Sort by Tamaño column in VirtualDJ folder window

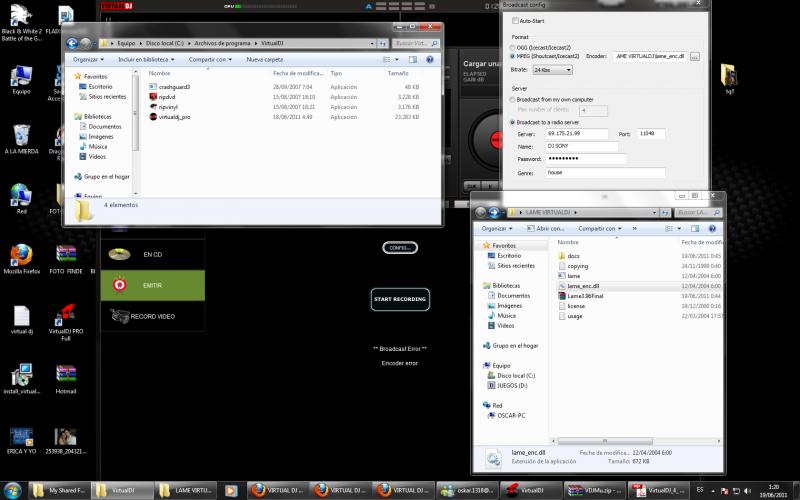(x=398, y=73)
